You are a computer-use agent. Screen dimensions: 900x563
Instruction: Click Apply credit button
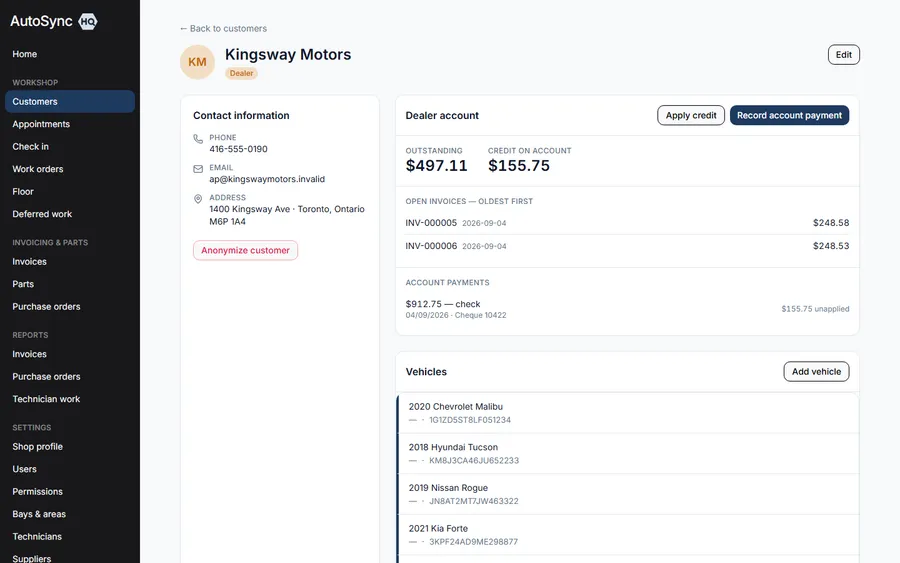[690, 115]
